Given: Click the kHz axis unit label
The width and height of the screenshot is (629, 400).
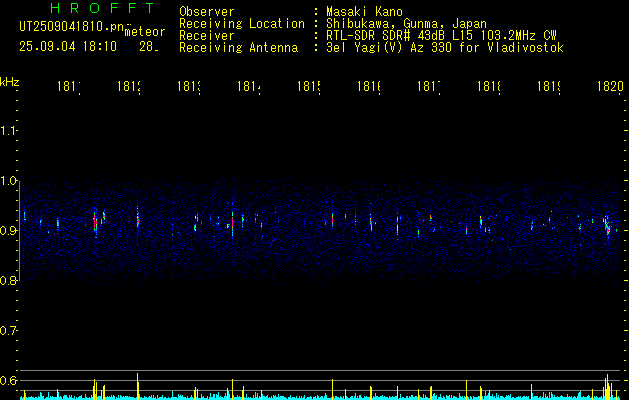Looking at the screenshot, I should pos(10,82).
